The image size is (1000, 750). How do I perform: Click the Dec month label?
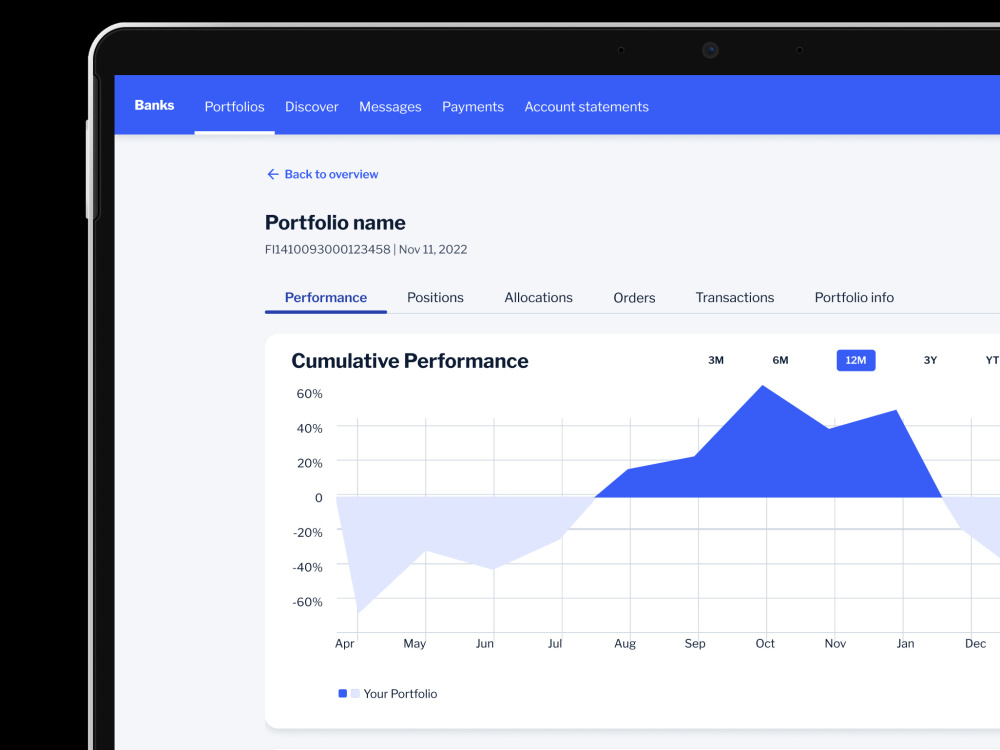[x=975, y=643]
